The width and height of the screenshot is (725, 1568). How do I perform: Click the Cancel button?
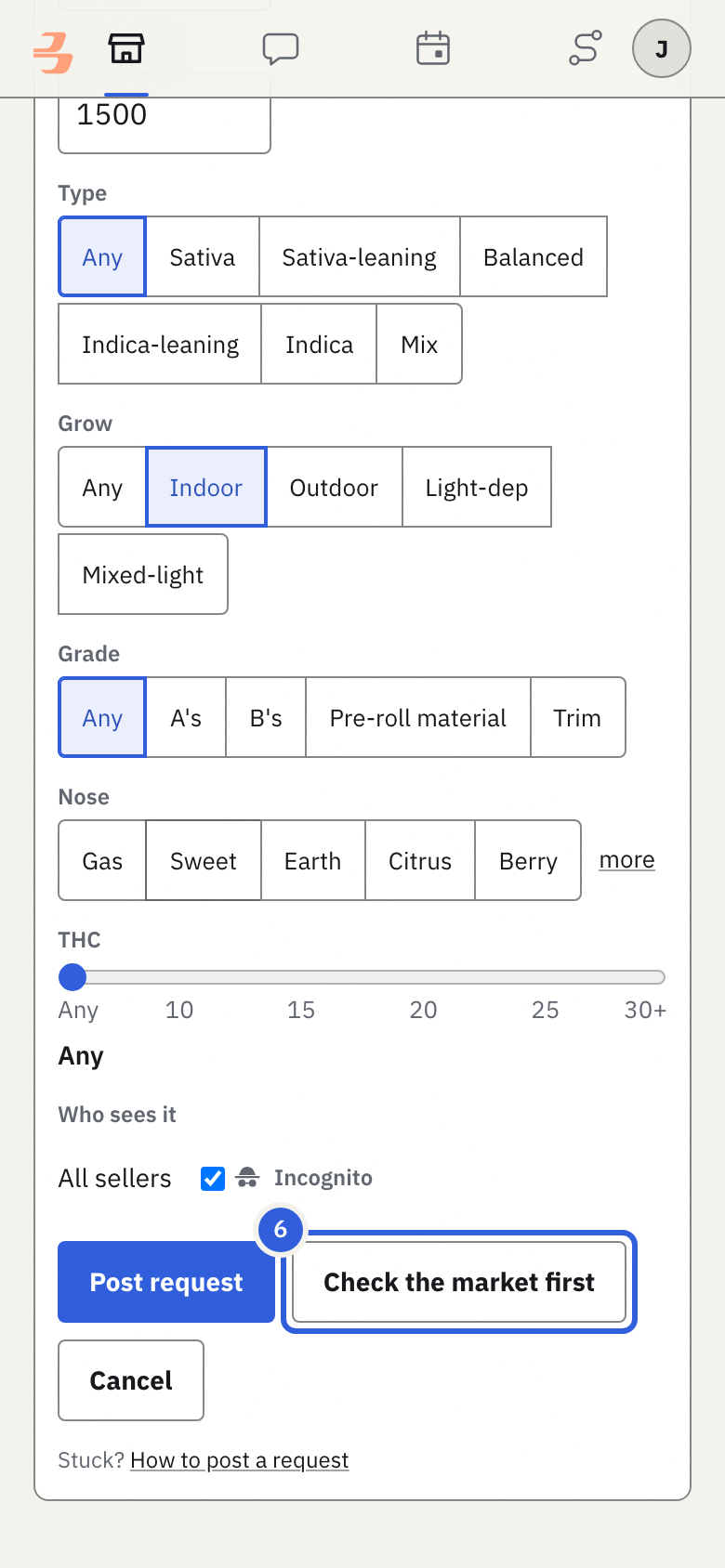click(x=131, y=1380)
